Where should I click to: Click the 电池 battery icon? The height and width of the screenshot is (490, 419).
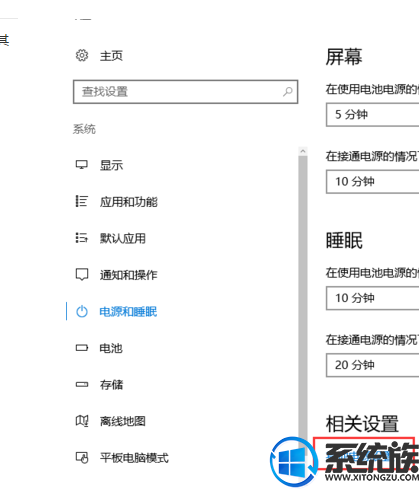point(82,348)
